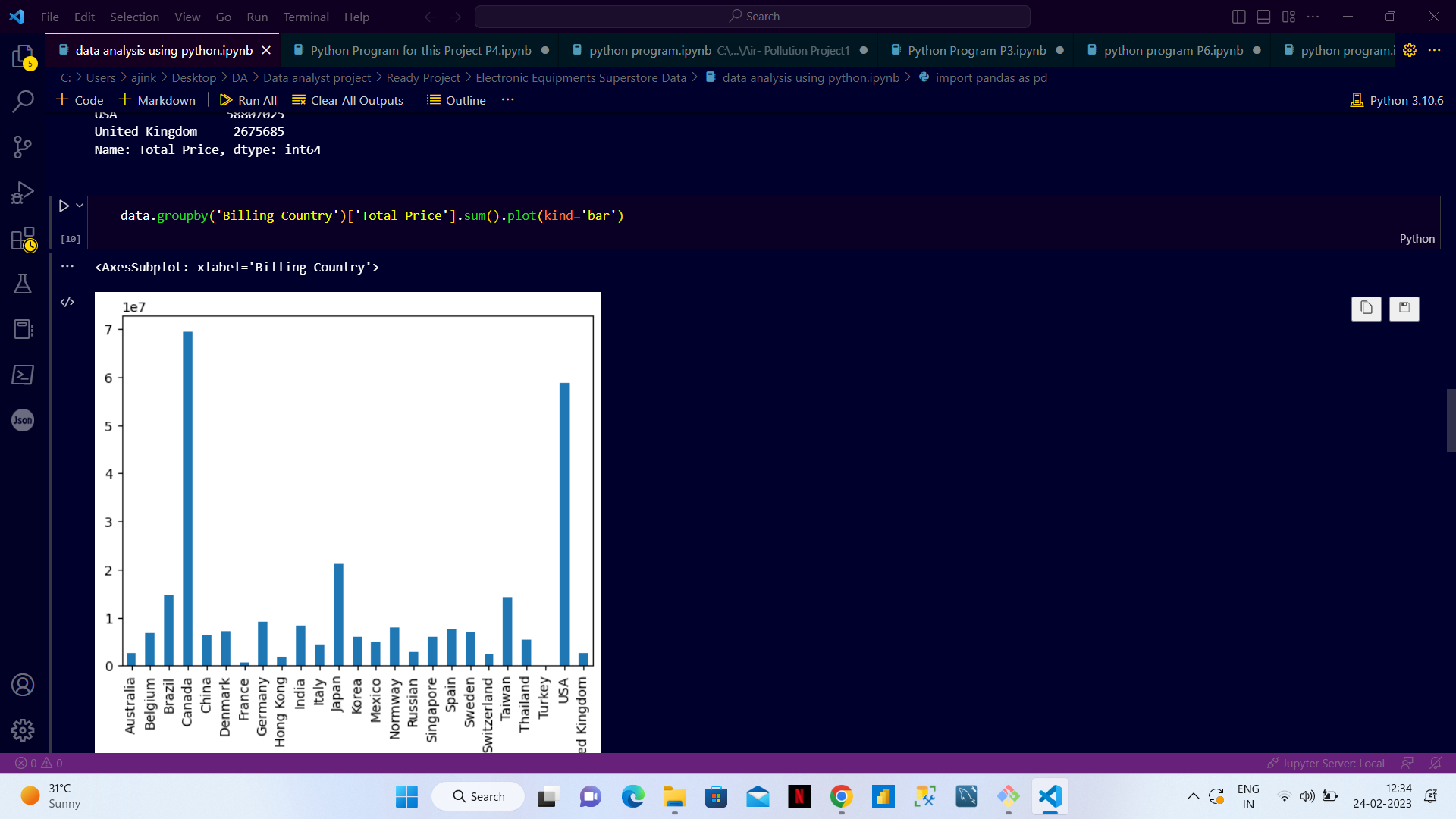1456x819 pixels.
Task: Save the plot output image
Action: pos(1404,309)
